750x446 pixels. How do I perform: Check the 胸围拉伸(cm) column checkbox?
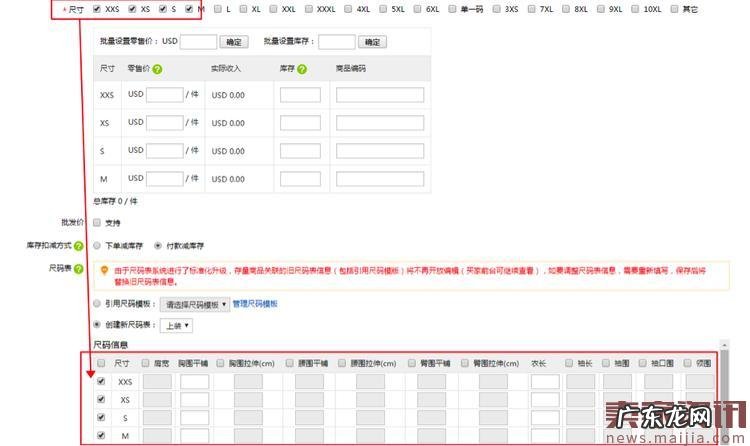(x=220, y=363)
